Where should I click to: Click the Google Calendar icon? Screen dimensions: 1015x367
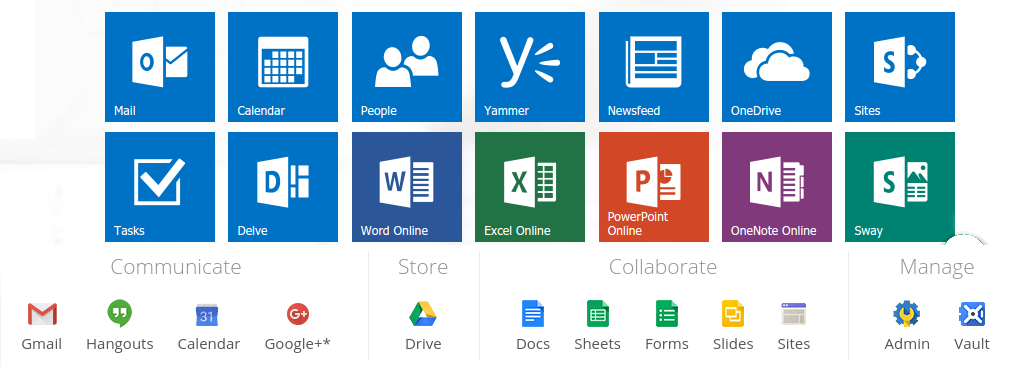pos(208,315)
